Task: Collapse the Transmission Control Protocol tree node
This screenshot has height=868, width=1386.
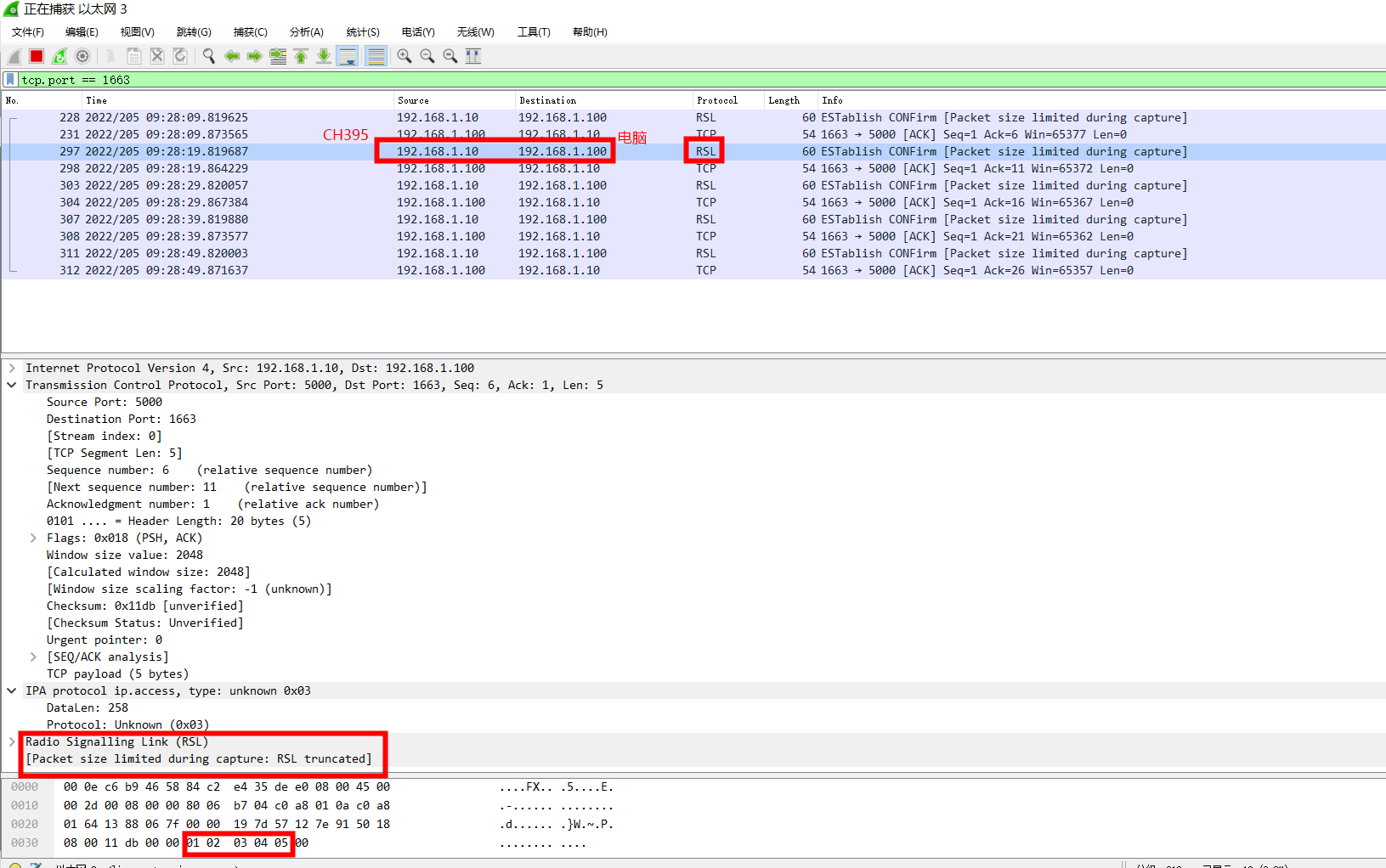Action: [x=12, y=385]
